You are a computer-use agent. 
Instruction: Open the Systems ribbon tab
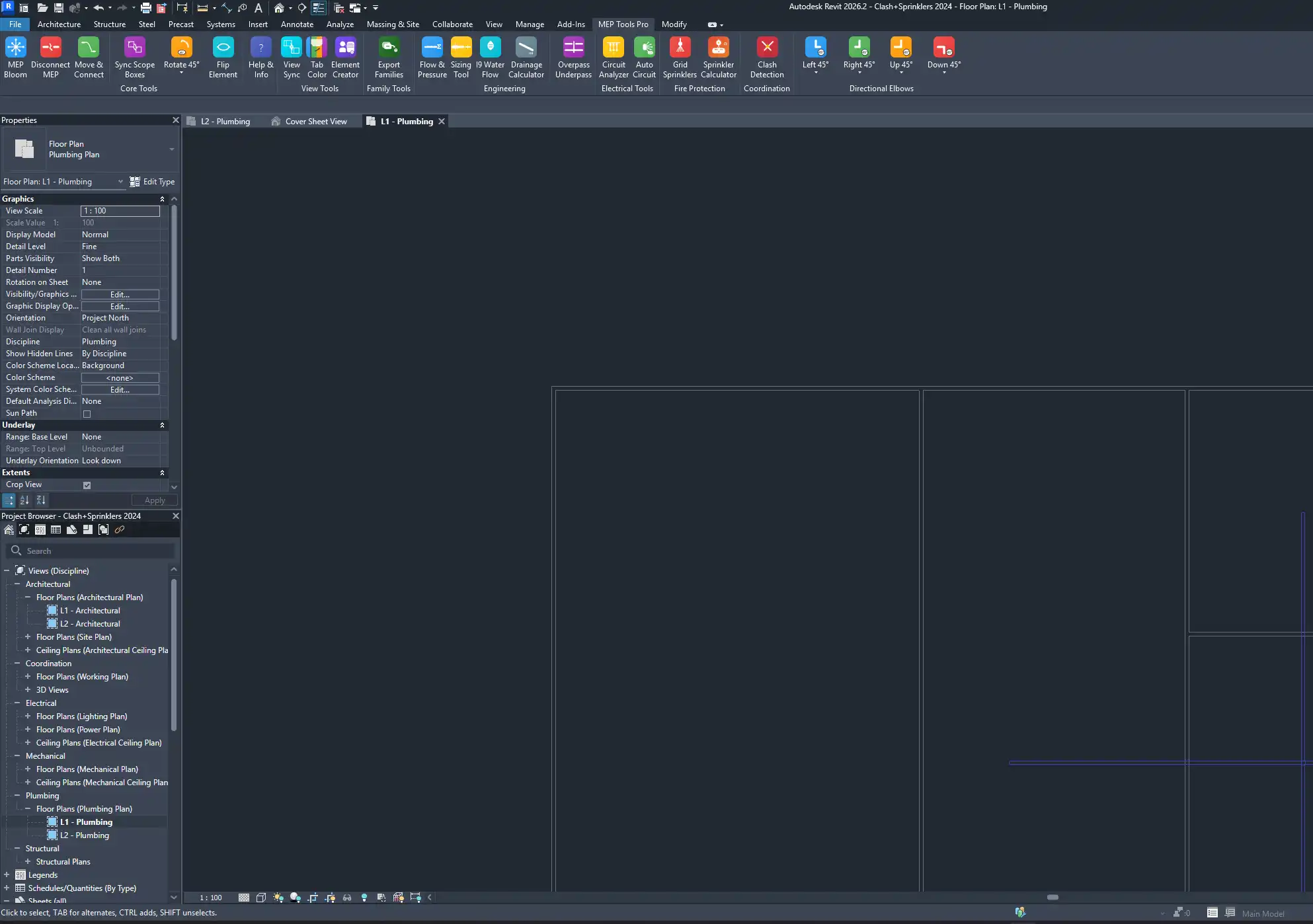point(220,24)
